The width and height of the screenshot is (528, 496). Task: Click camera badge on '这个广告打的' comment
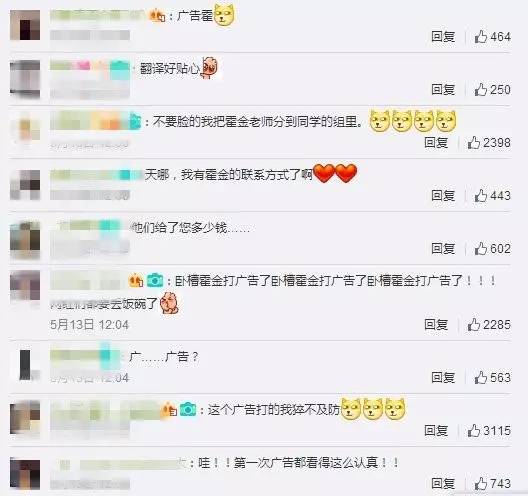[x=188, y=409]
